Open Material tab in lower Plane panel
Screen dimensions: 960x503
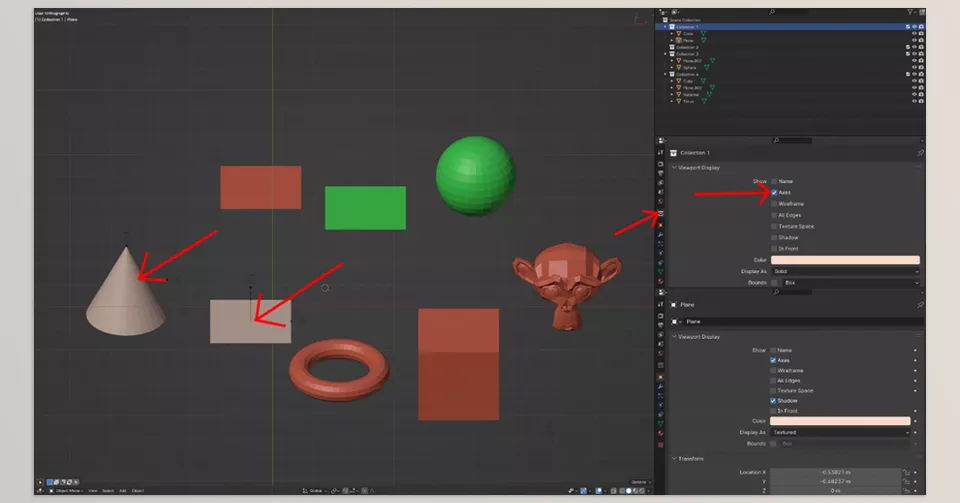(660, 433)
